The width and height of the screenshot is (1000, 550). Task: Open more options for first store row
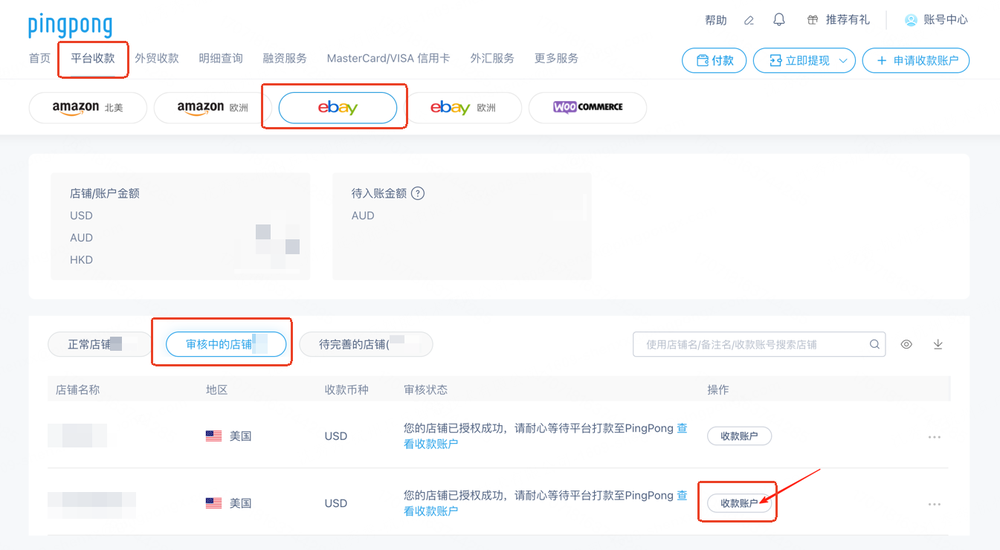pos(934,437)
